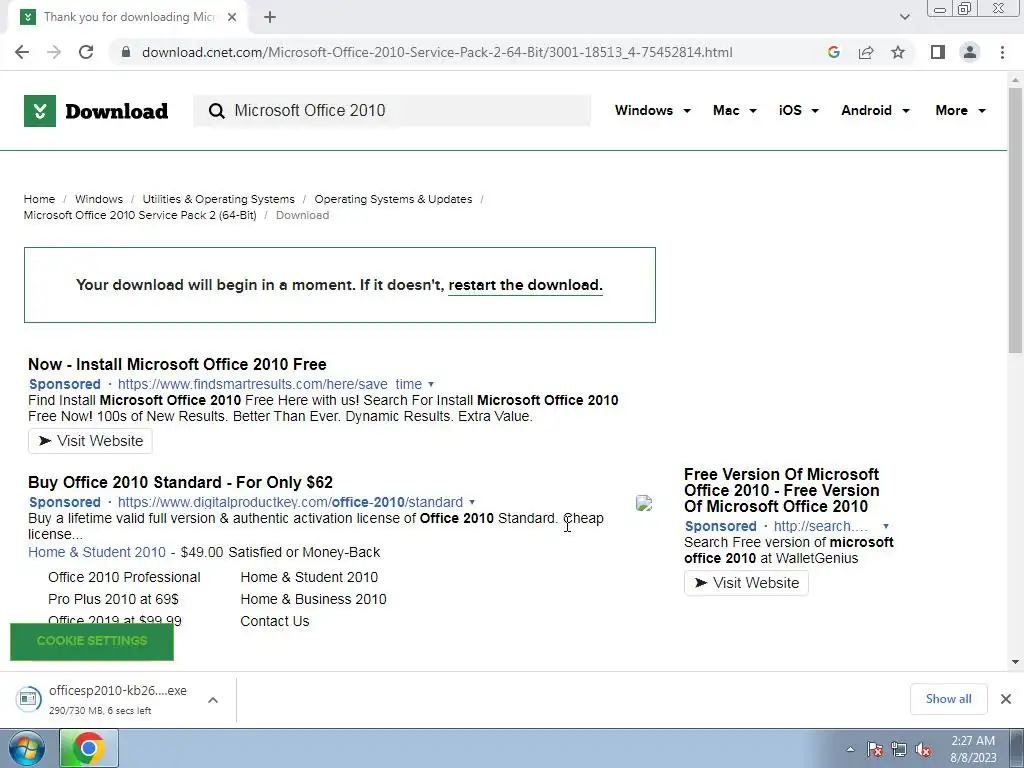Open Google search icon in address bar
The height and width of the screenshot is (768, 1024).
pyautogui.click(x=833, y=52)
